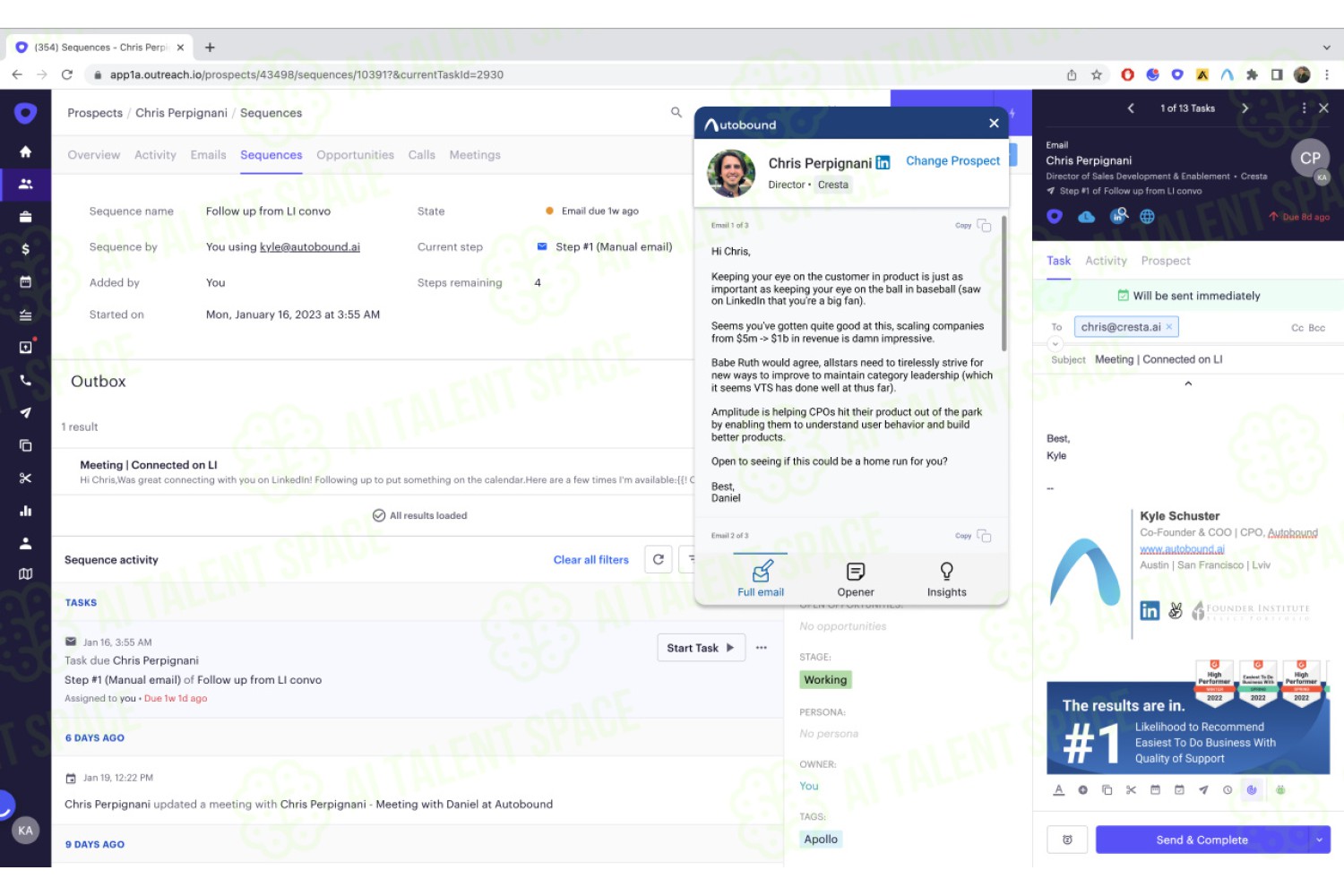This screenshot has width=1344, height=896.
Task: Click Start Task button
Action: 701,648
